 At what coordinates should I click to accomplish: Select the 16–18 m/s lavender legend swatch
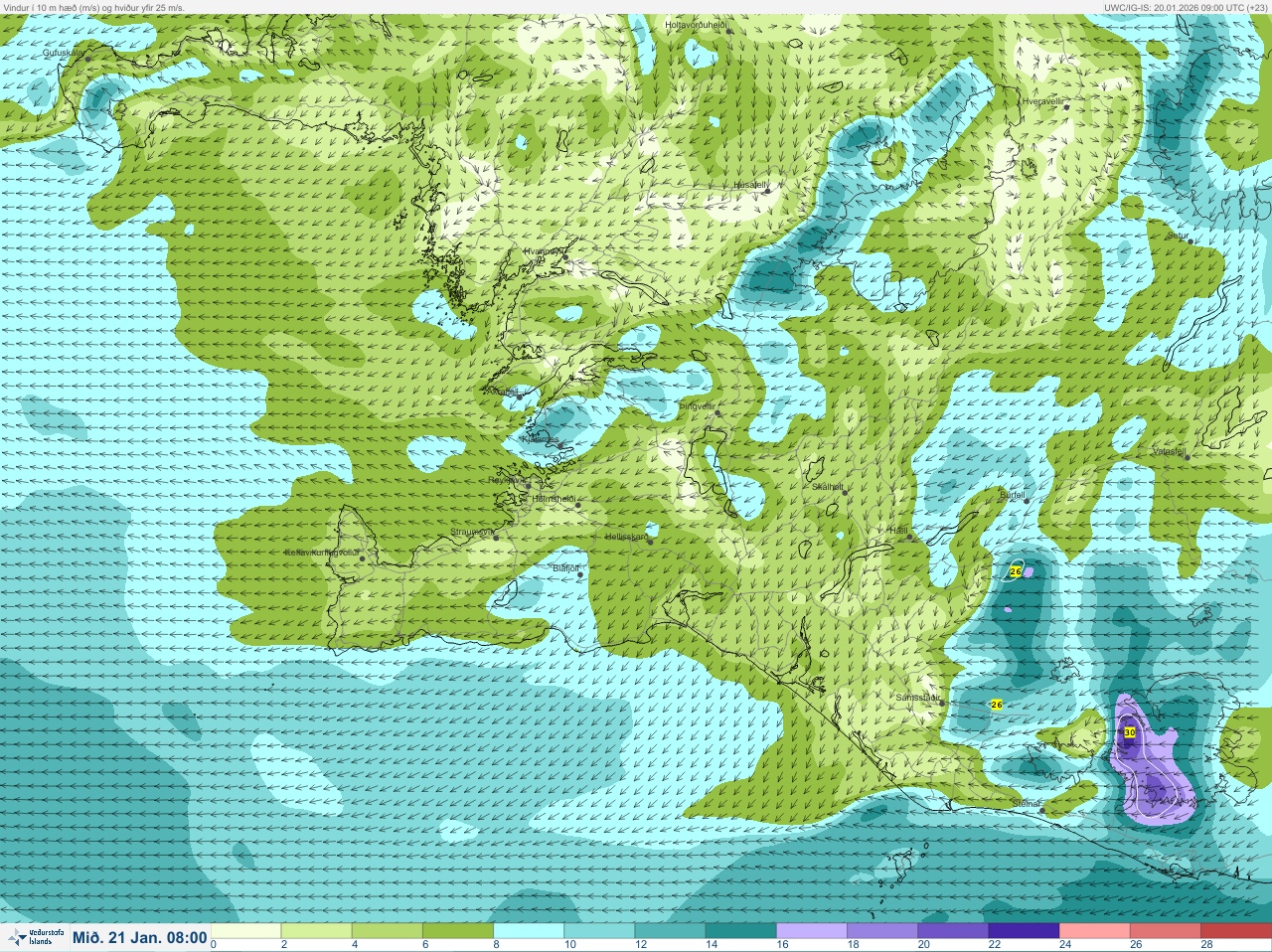[x=810, y=931]
